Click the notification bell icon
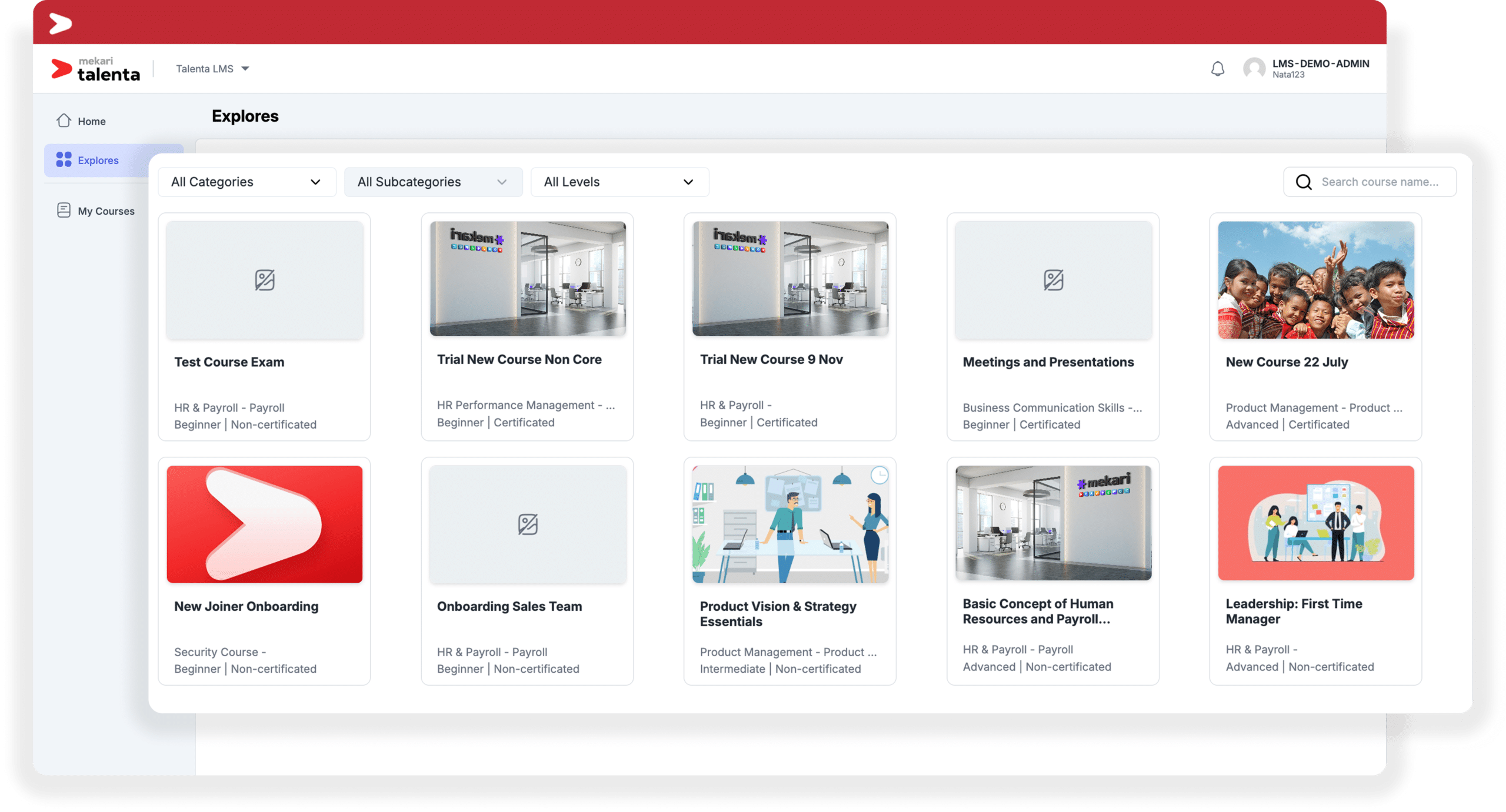This screenshot has width=1506, height=812. (x=1217, y=69)
